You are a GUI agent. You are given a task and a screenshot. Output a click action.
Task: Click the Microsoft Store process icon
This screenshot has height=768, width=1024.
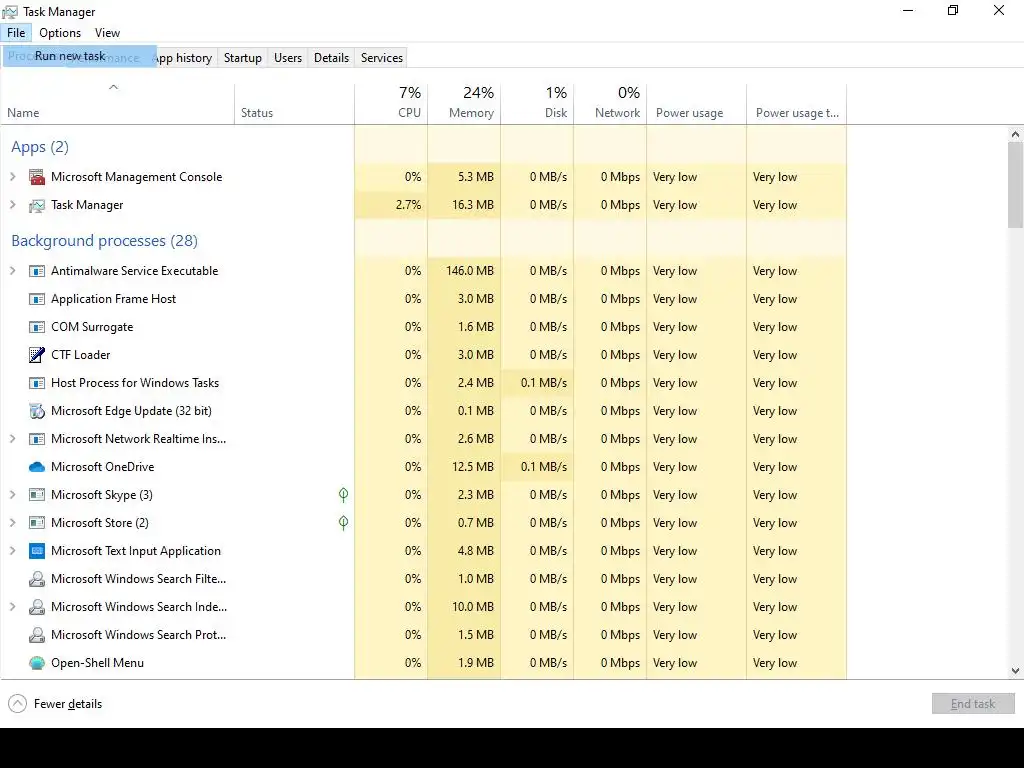pyautogui.click(x=37, y=523)
